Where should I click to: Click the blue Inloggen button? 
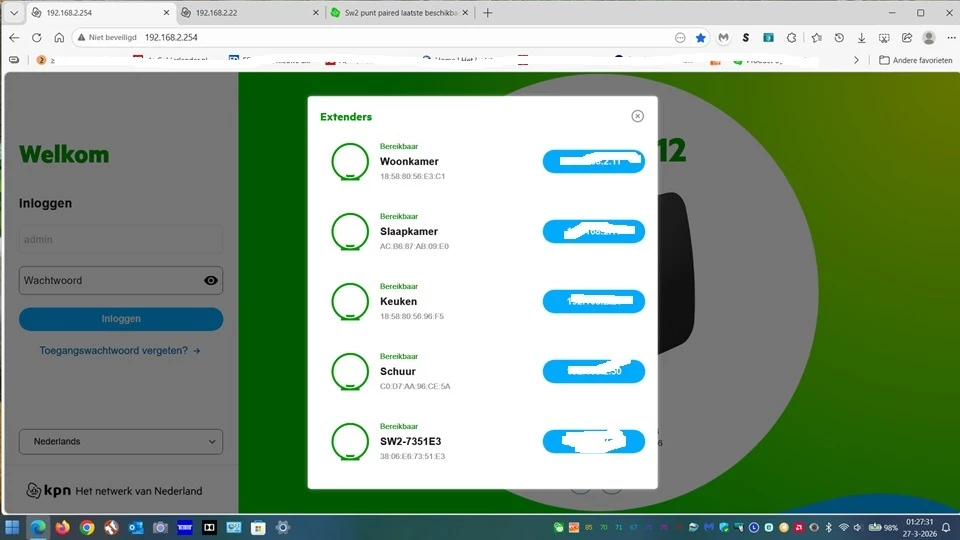coord(121,319)
